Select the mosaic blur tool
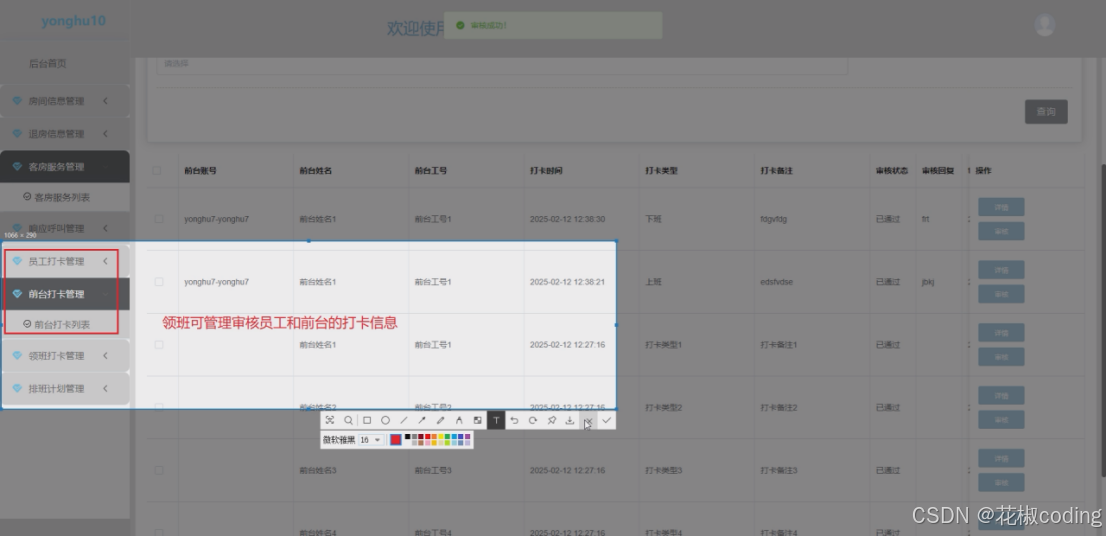 [478, 420]
